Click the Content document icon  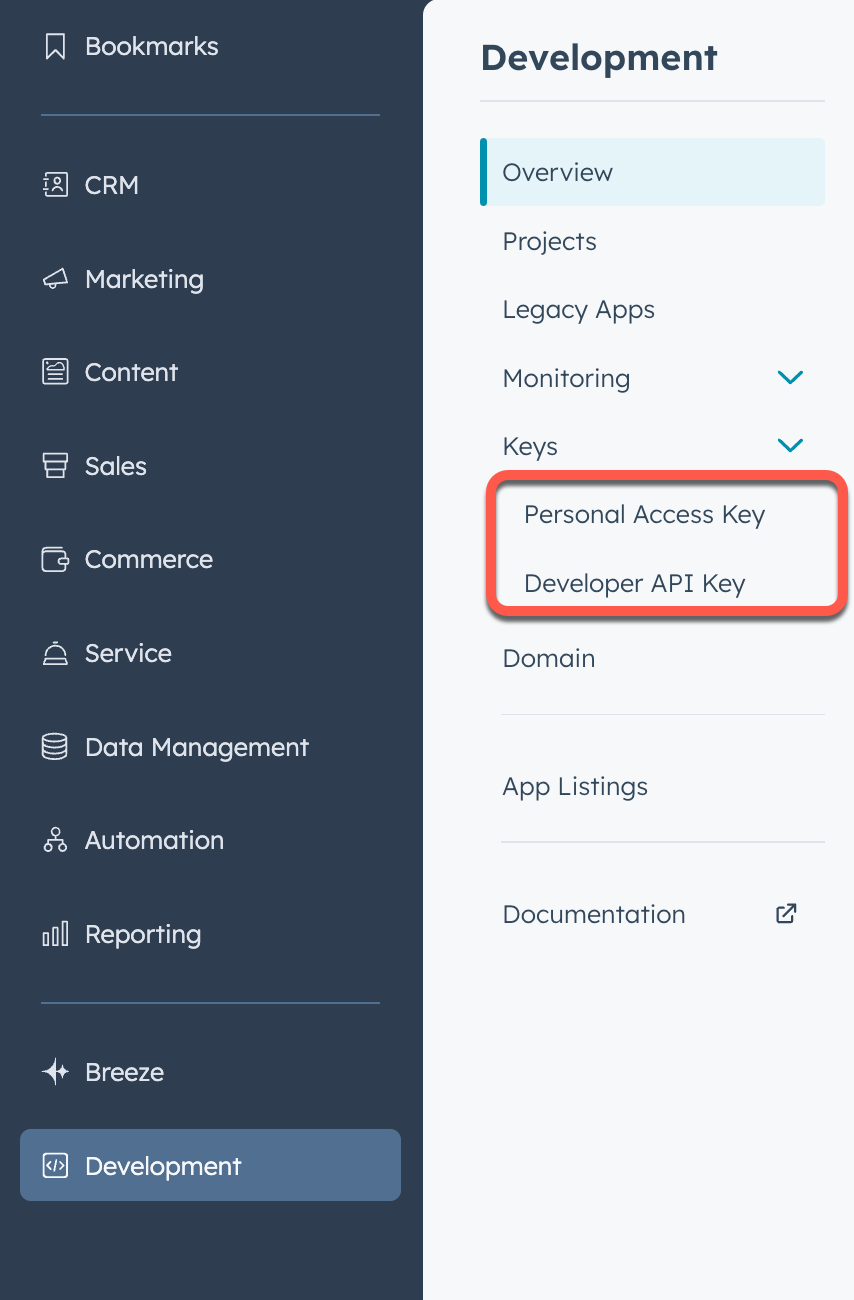pos(55,372)
